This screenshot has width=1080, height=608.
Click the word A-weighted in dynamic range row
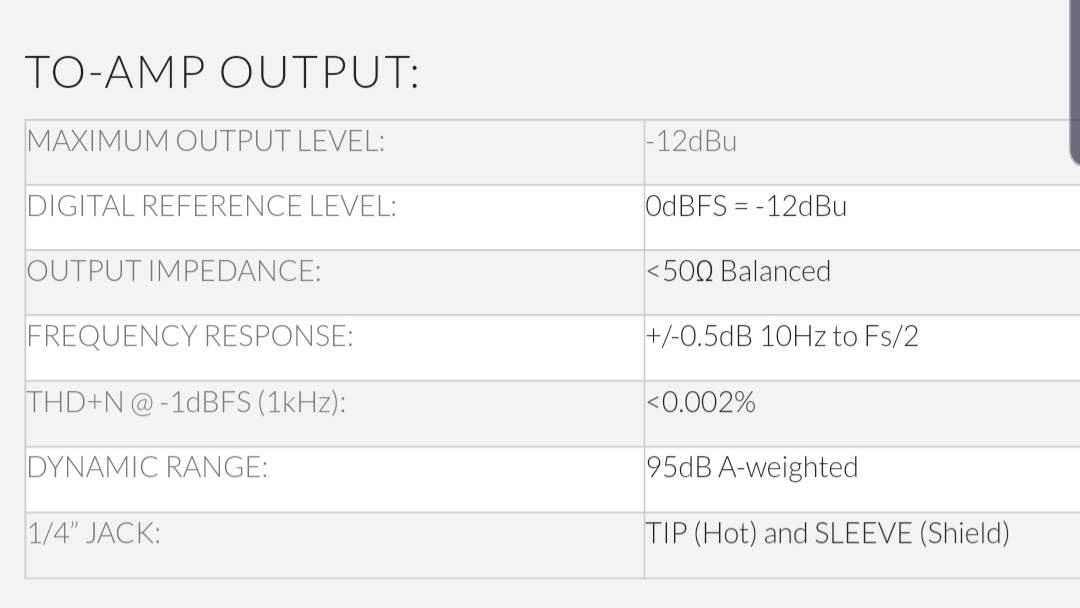point(788,467)
